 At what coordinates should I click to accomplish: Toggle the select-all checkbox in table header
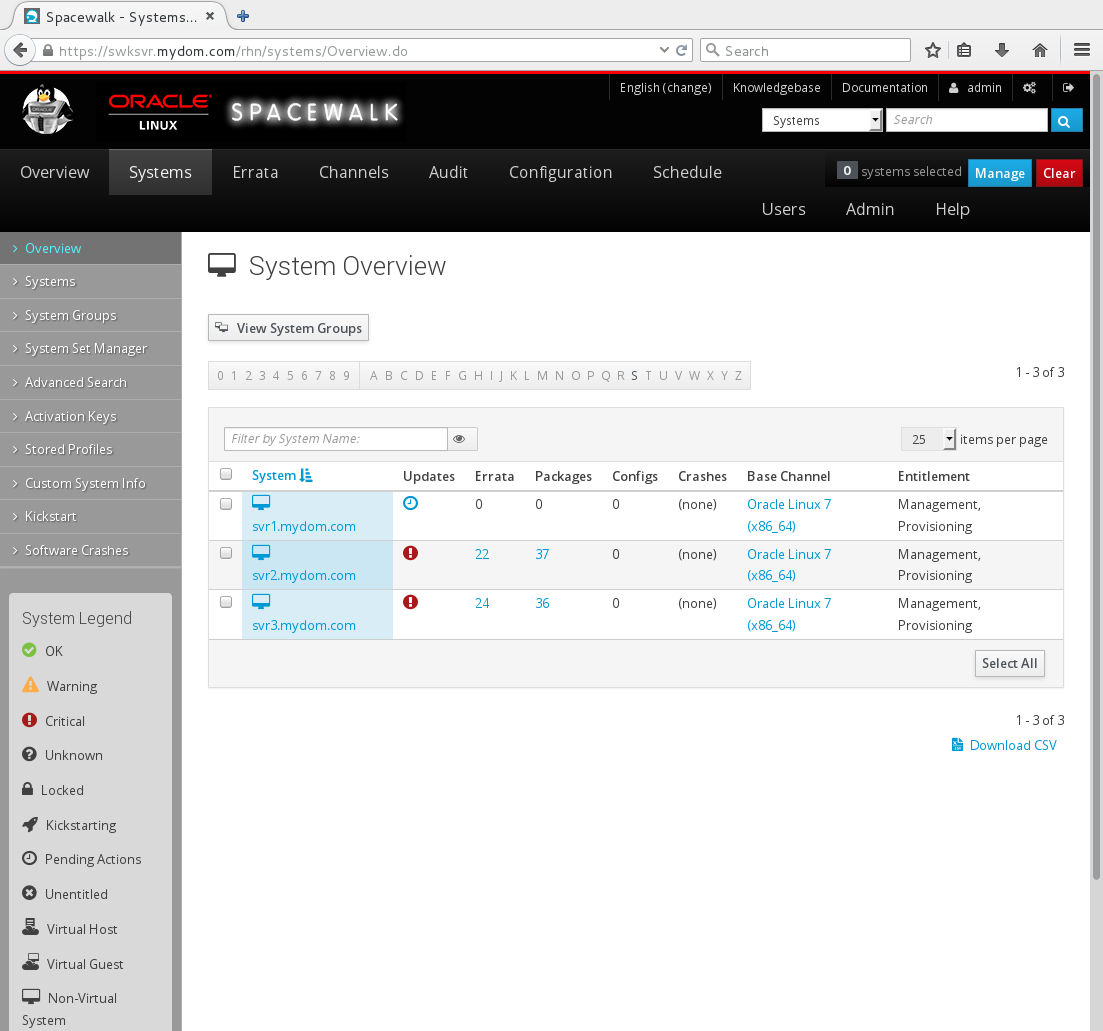click(x=226, y=474)
